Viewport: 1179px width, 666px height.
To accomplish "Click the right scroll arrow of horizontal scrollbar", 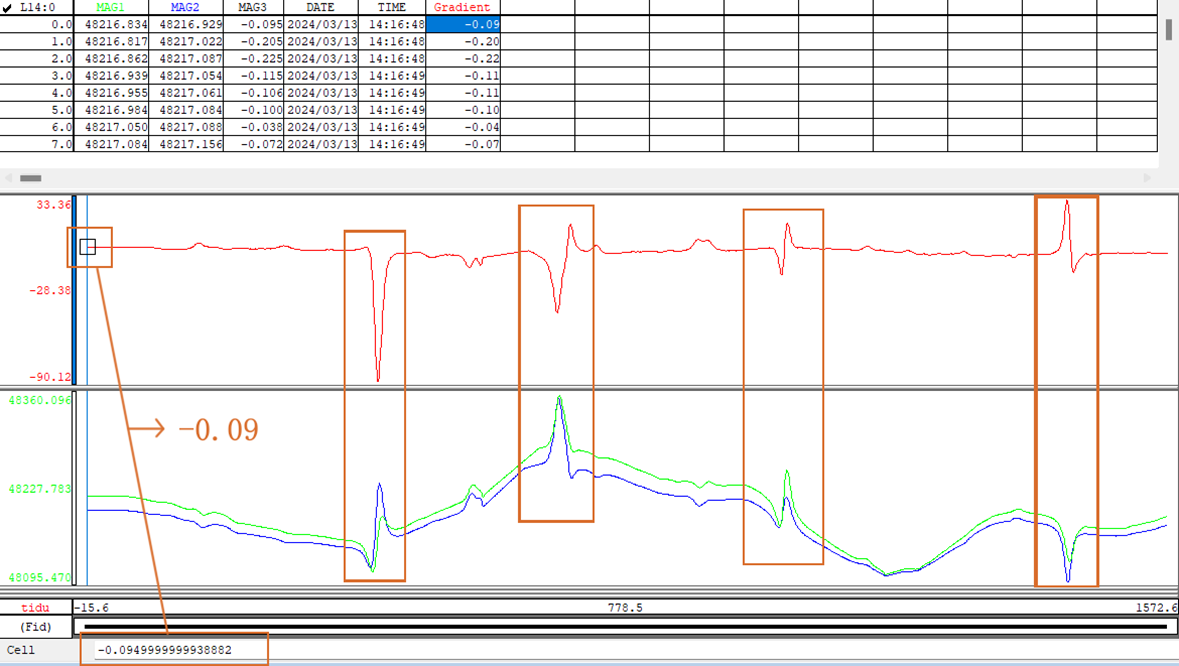I will [1147, 178].
